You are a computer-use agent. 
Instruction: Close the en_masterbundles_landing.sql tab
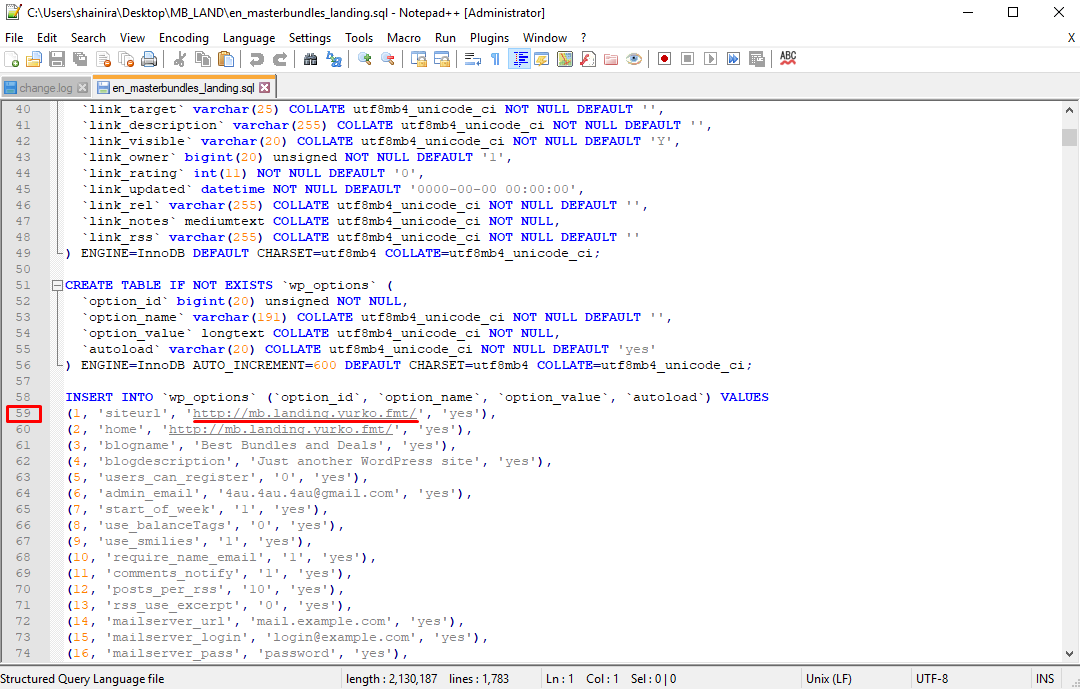(x=265, y=88)
